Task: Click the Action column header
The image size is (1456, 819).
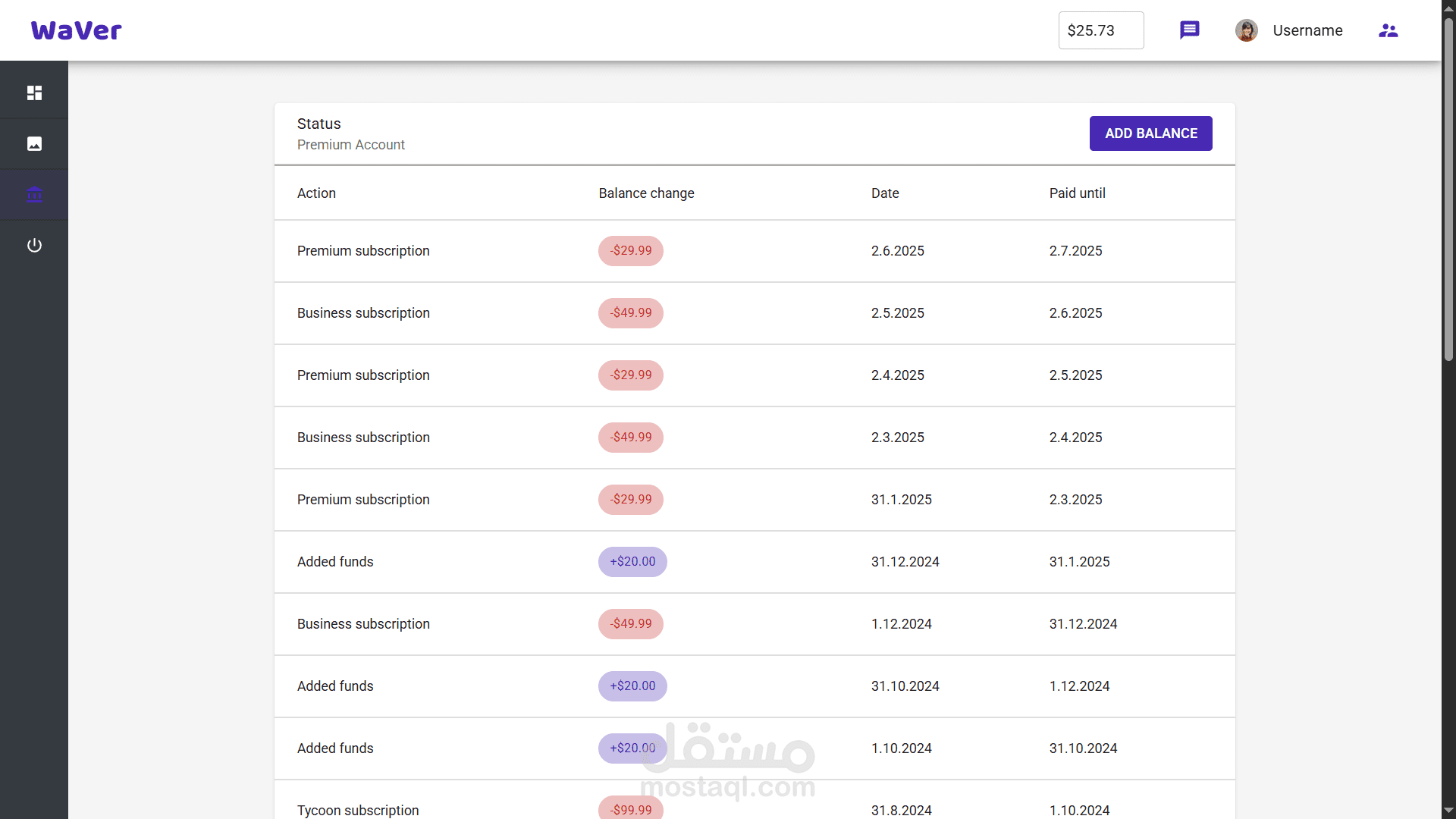Action: (316, 193)
